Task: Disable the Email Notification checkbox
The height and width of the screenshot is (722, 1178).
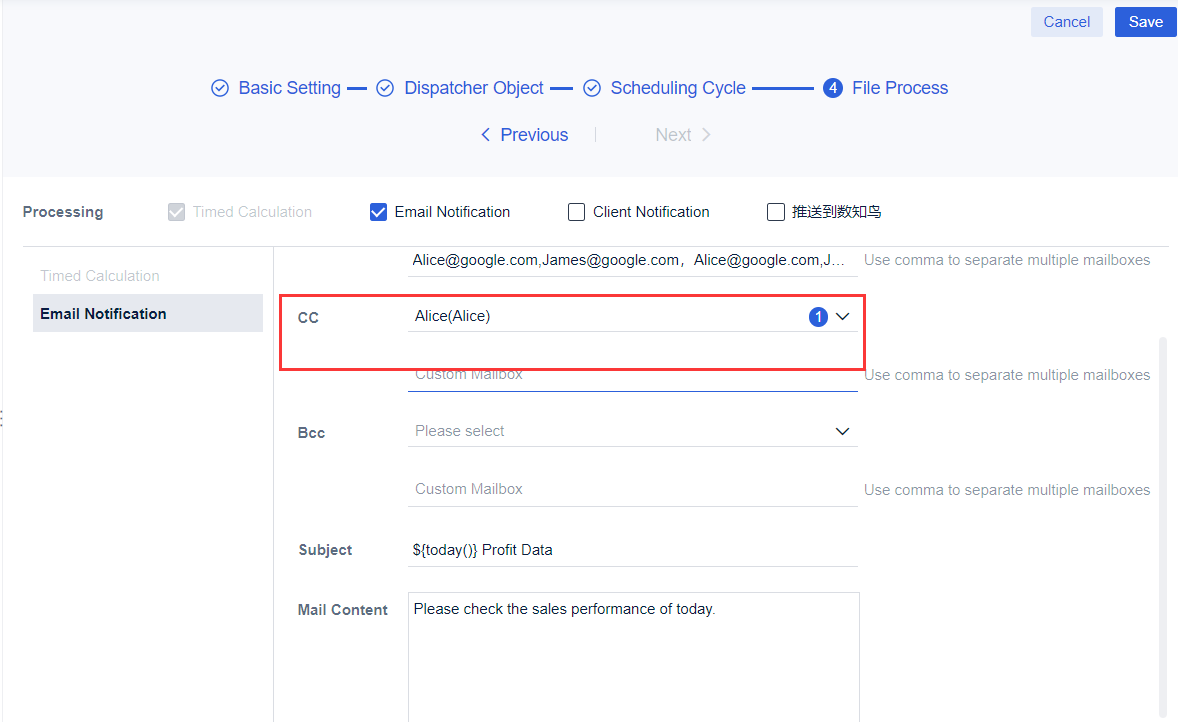Action: (x=378, y=211)
